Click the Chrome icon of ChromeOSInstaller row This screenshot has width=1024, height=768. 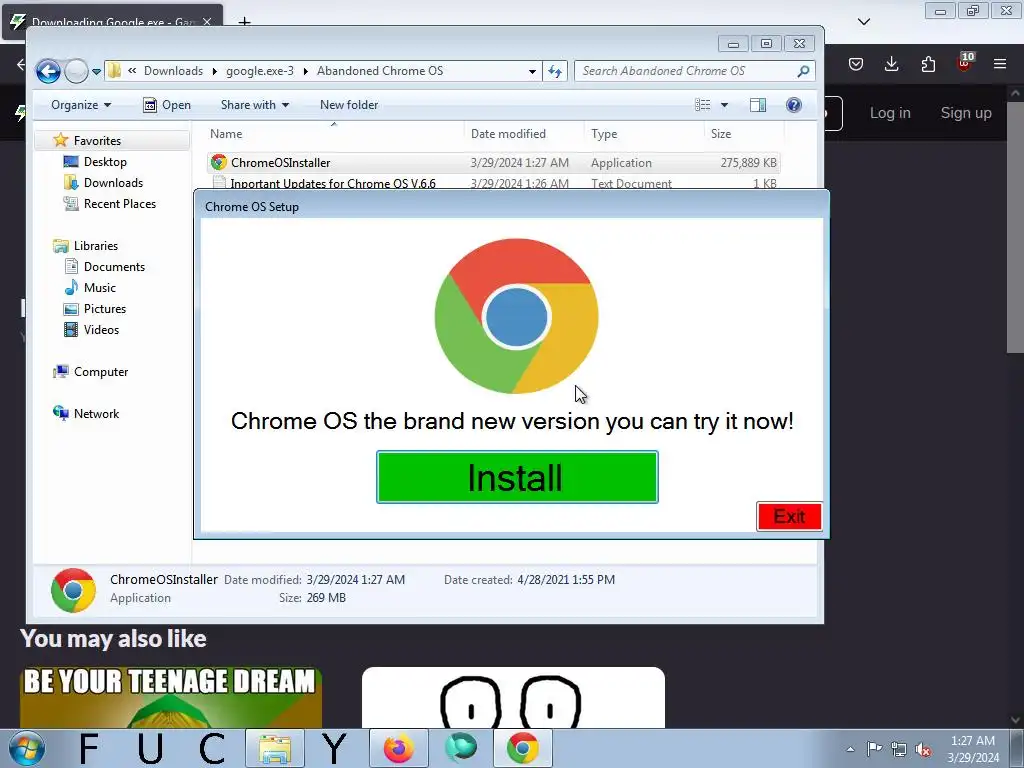tap(219, 163)
